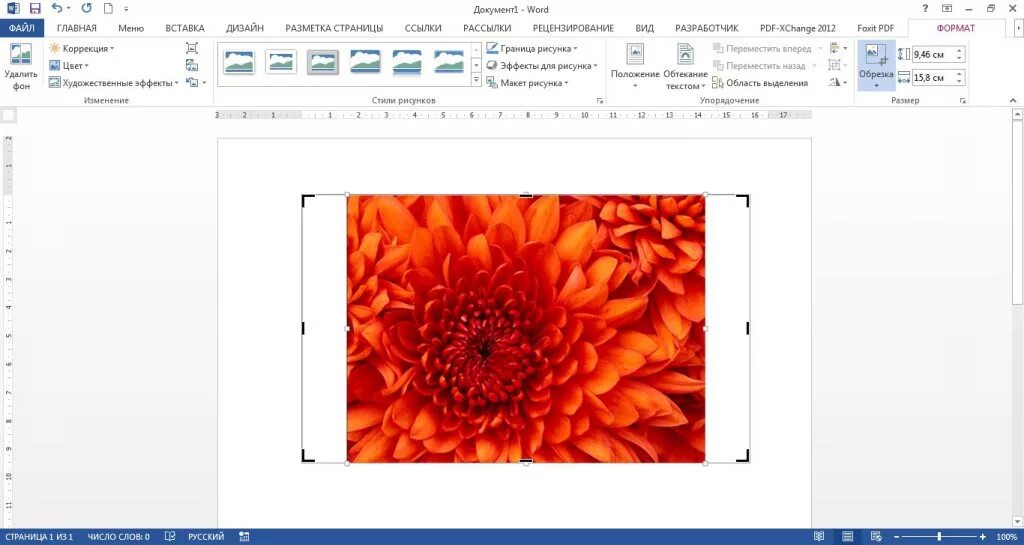Open Художественные эффекты dropdown
1024x545 pixels.
coord(114,83)
